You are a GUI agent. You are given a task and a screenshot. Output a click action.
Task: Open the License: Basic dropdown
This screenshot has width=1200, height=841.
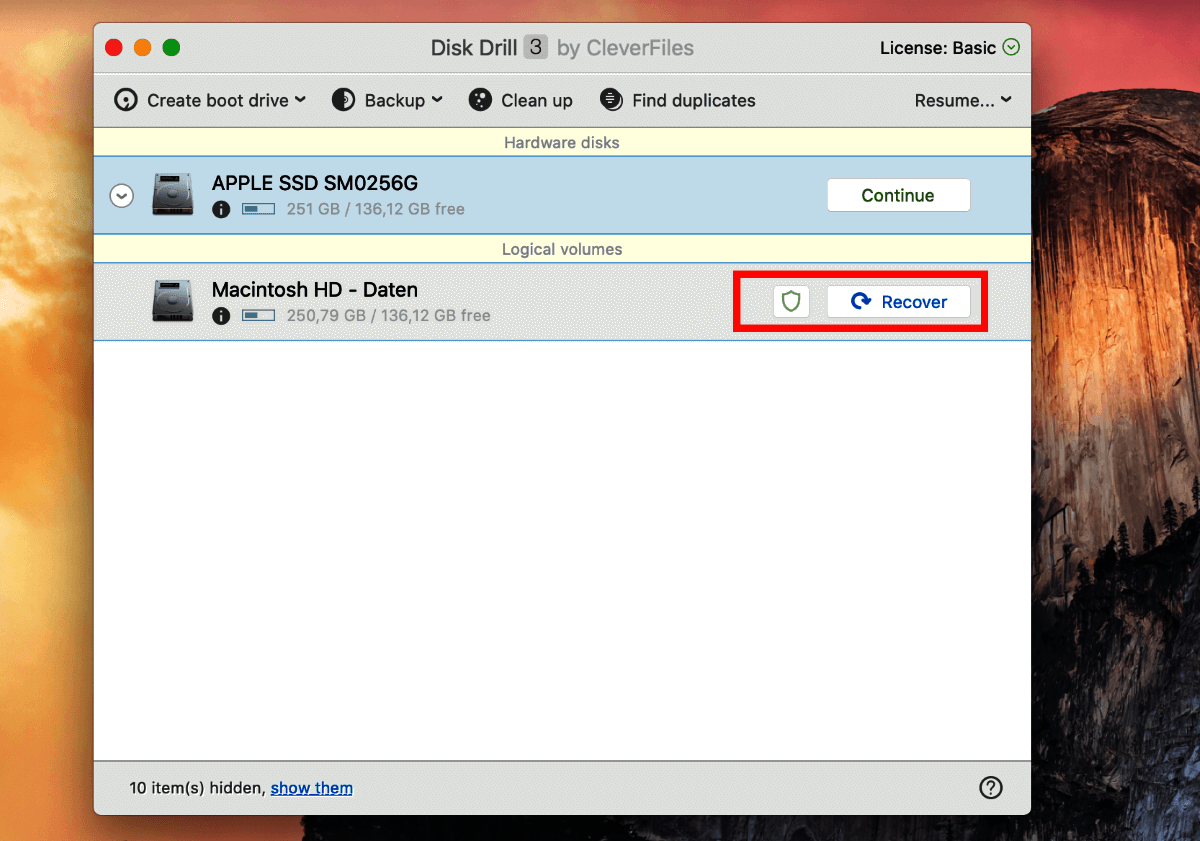pos(948,47)
